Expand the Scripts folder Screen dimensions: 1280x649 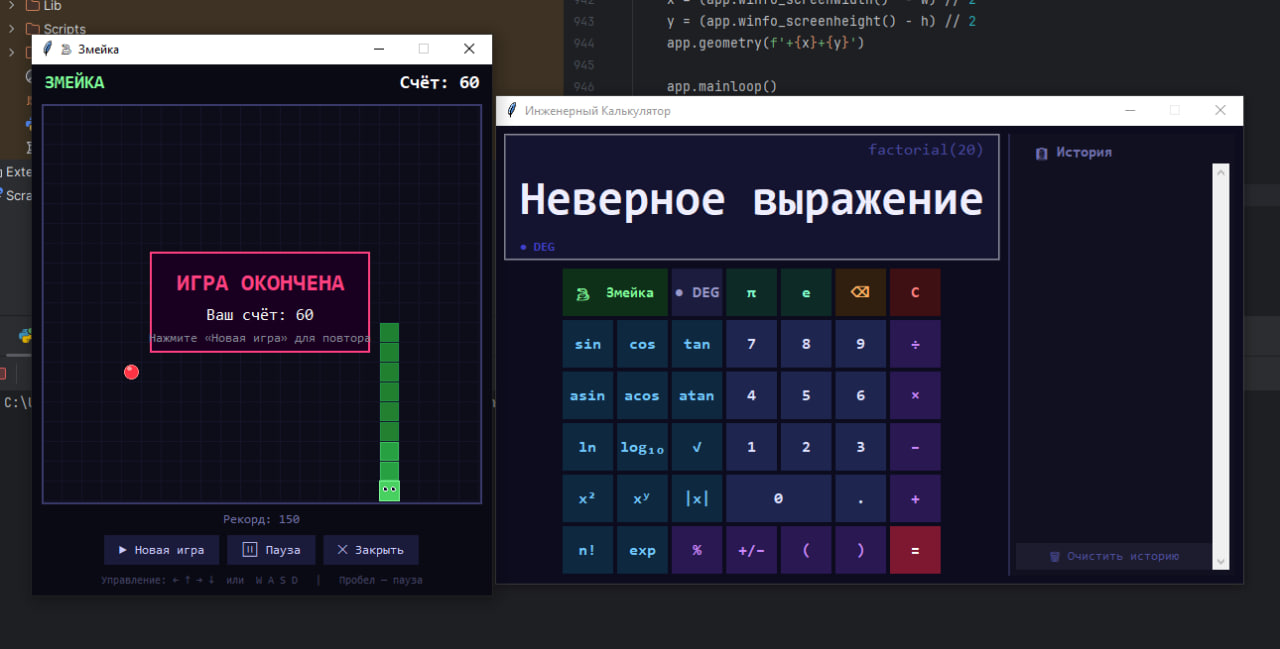coord(54,28)
